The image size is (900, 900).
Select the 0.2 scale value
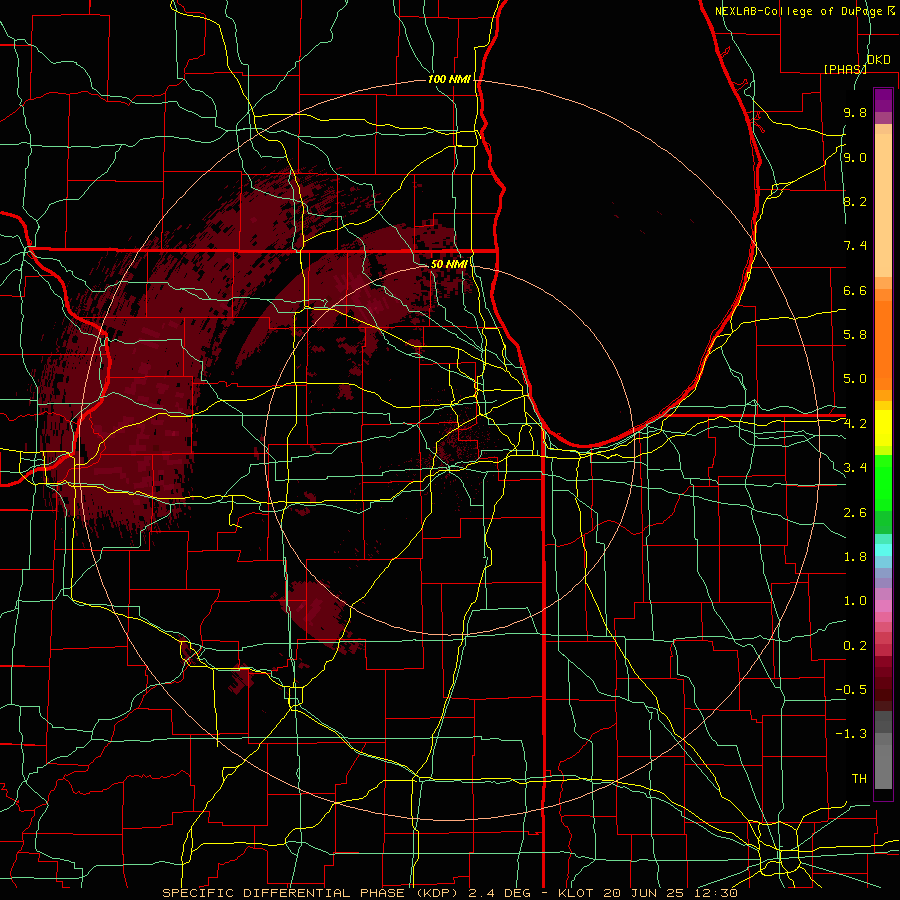click(x=855, y=646)
